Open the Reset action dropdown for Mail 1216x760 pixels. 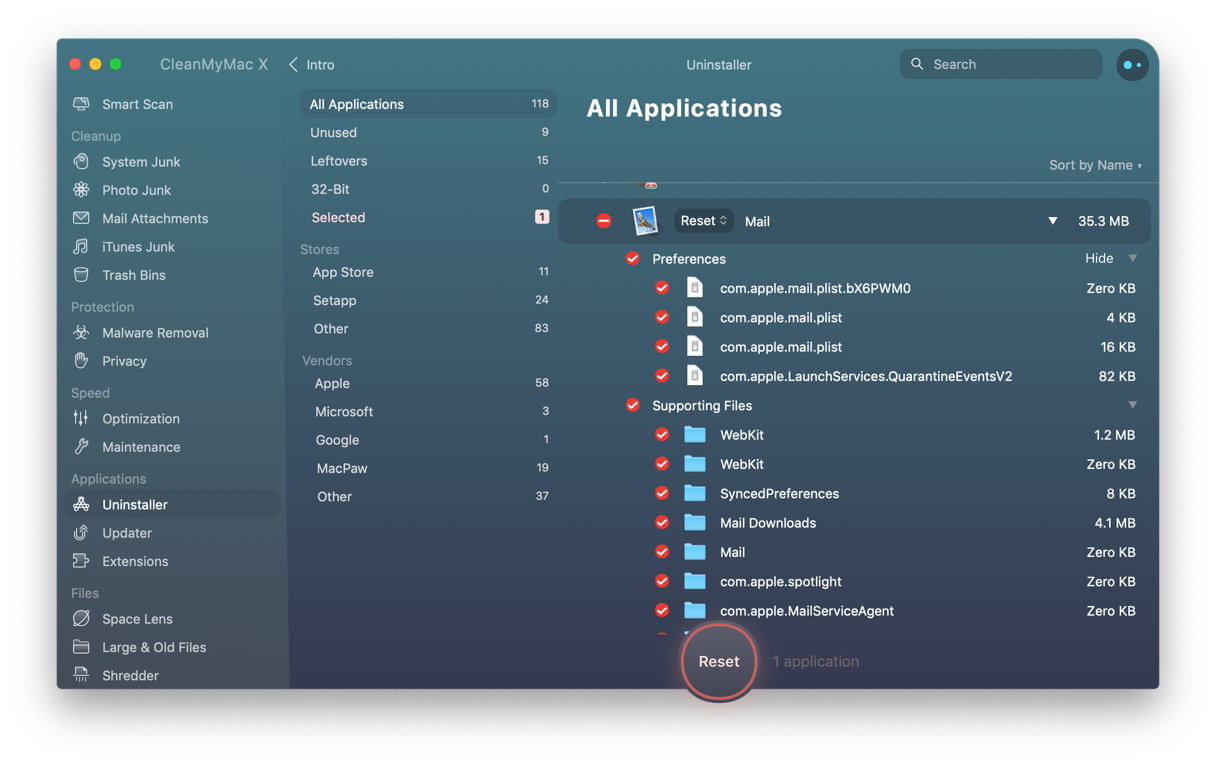click(x=704, y=221)
